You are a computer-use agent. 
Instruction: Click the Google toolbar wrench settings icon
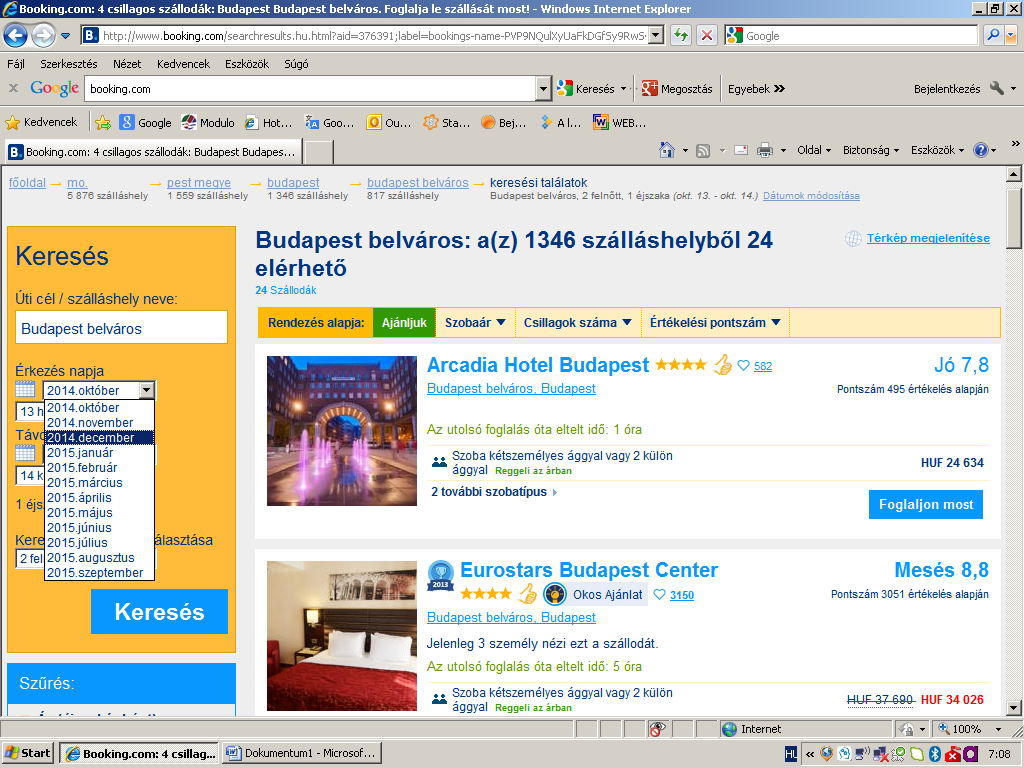pos(997,88)
